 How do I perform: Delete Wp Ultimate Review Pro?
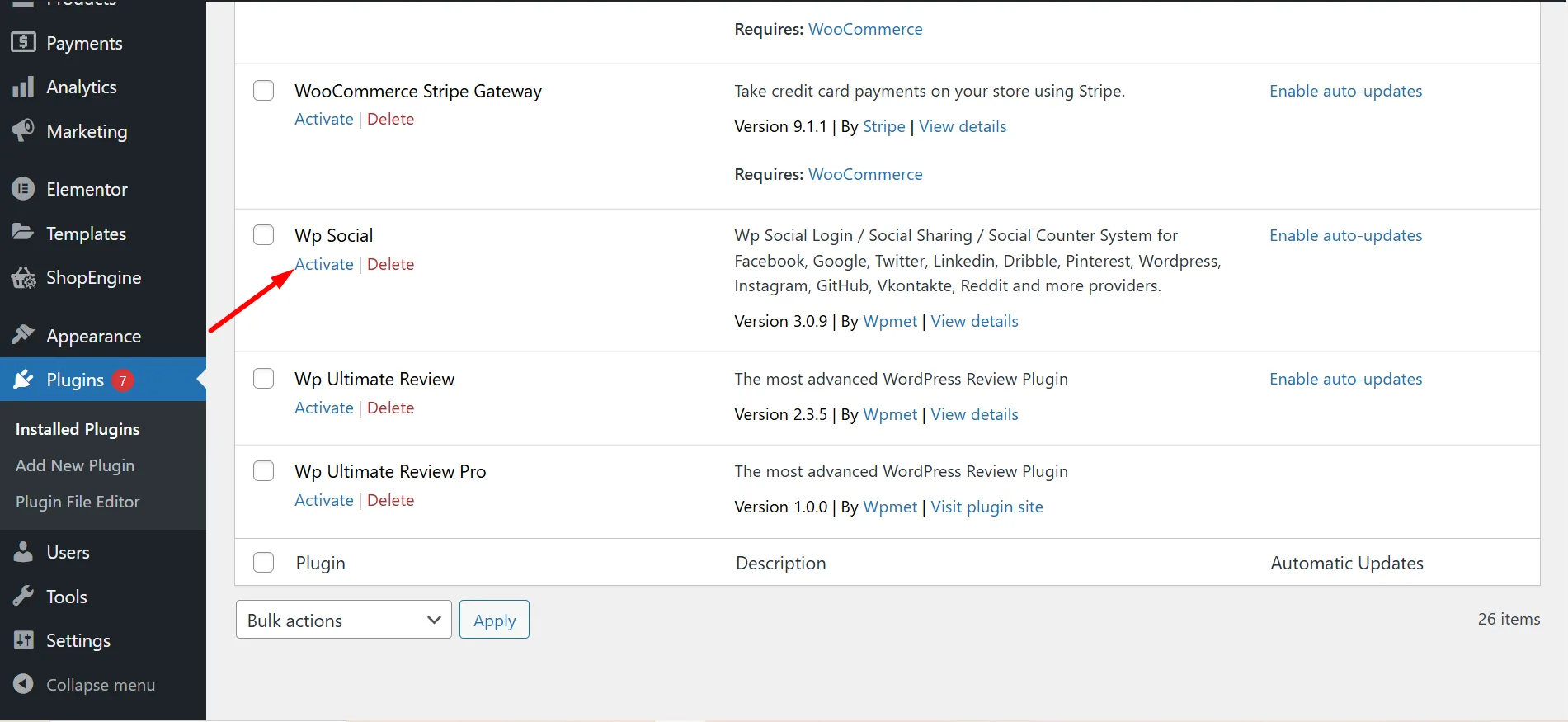(390, 500)
